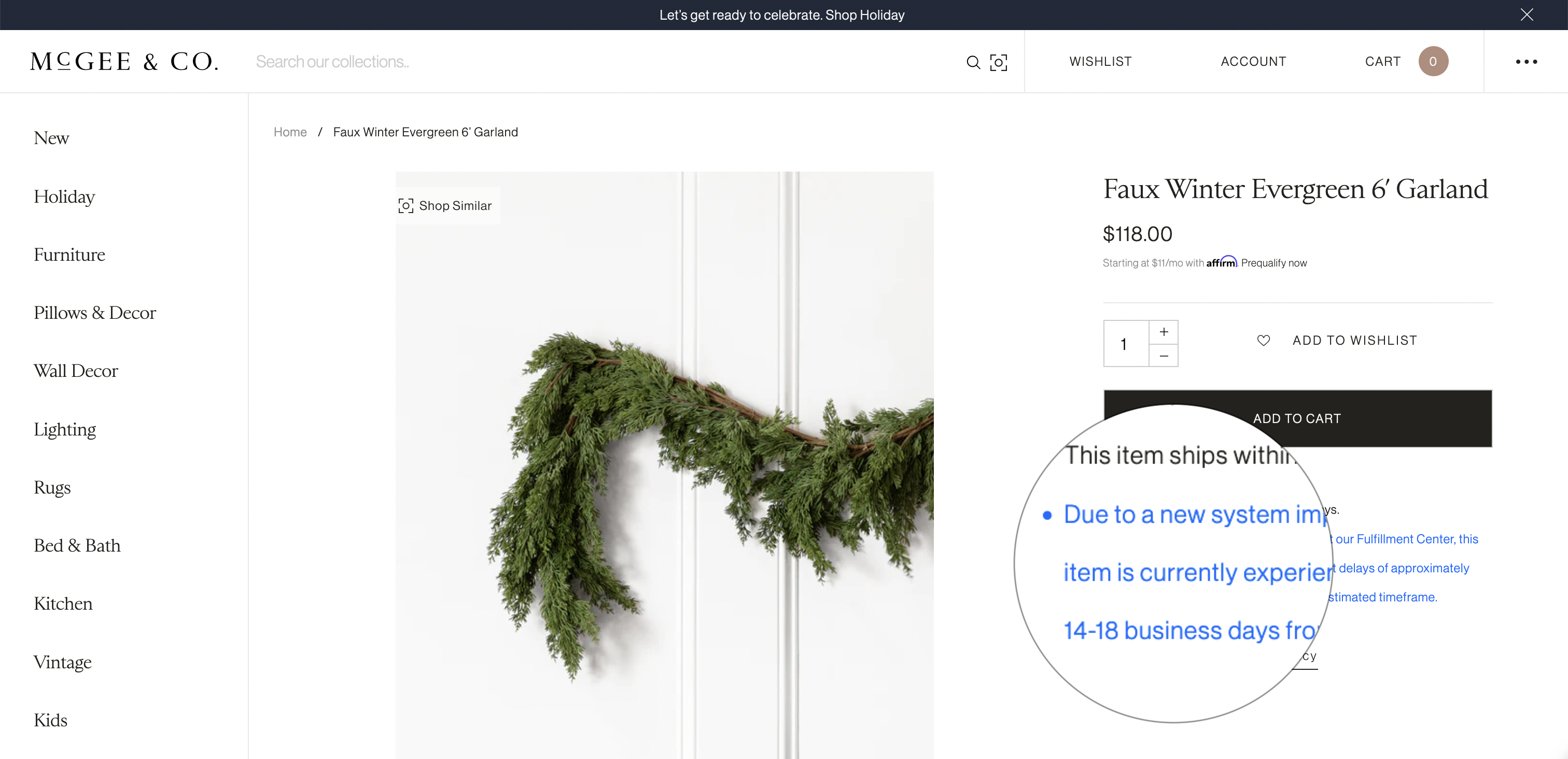The image size is (1568, 759).
Task: Click the ADD TO CART button
Action: pos(1297,417)
